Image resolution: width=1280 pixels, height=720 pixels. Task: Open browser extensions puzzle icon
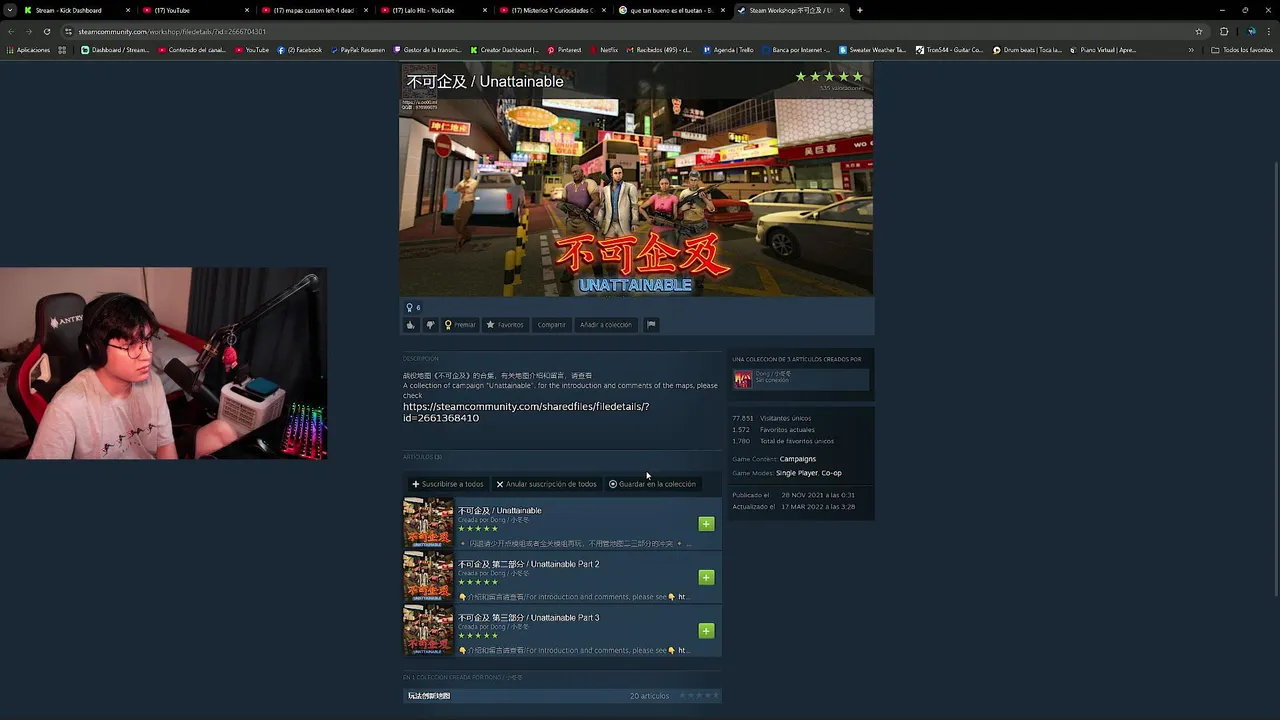(1224, 31)
